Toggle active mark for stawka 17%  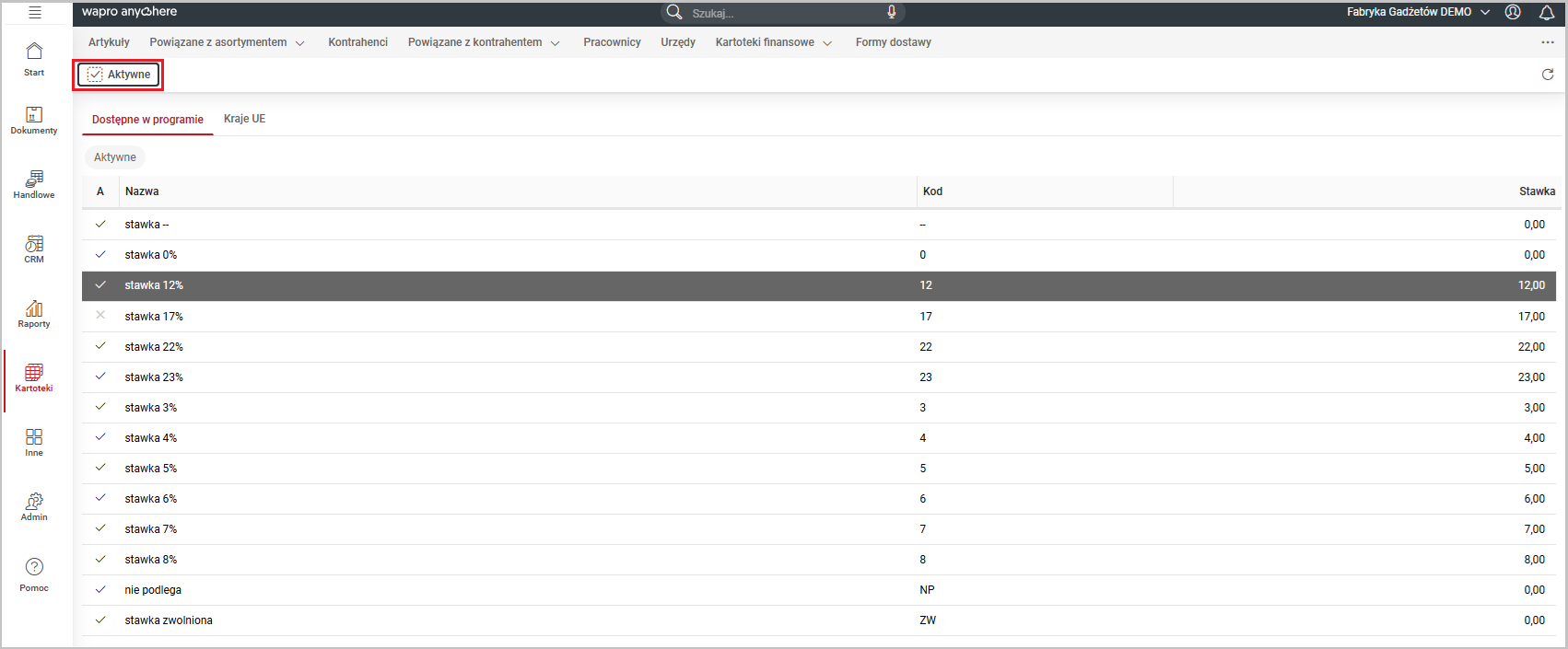tap(100, 316)
